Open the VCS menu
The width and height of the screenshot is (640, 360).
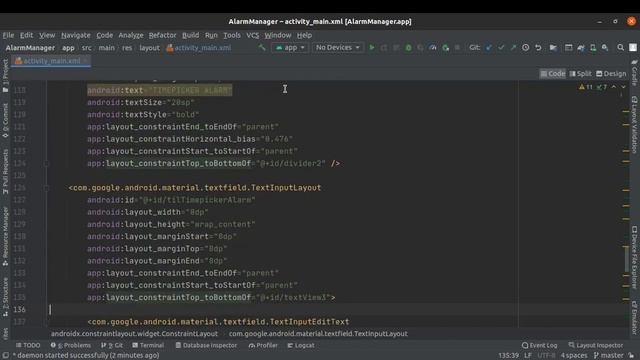tap(252, 36)
